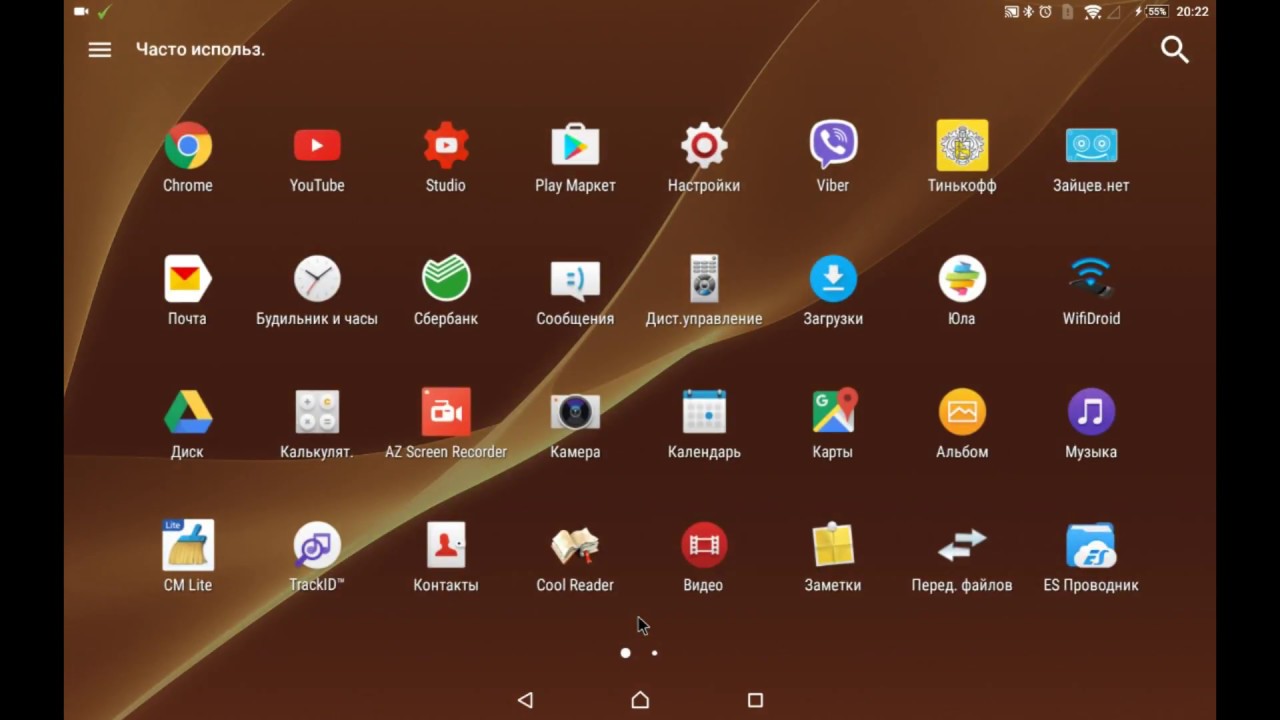This screenshot has height=720, width=1280.
Task: Open YouTube Studio app
Action: click(x=446, y=146)
